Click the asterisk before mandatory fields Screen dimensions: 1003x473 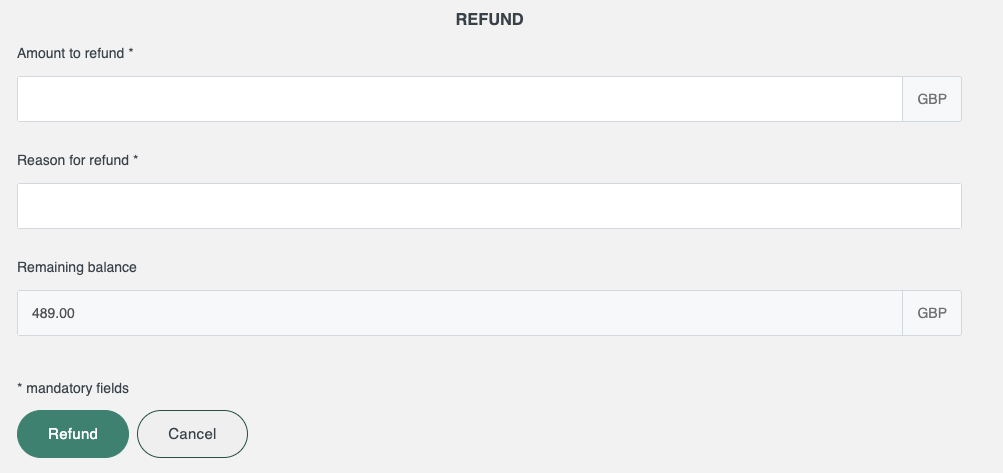point(20,387)
